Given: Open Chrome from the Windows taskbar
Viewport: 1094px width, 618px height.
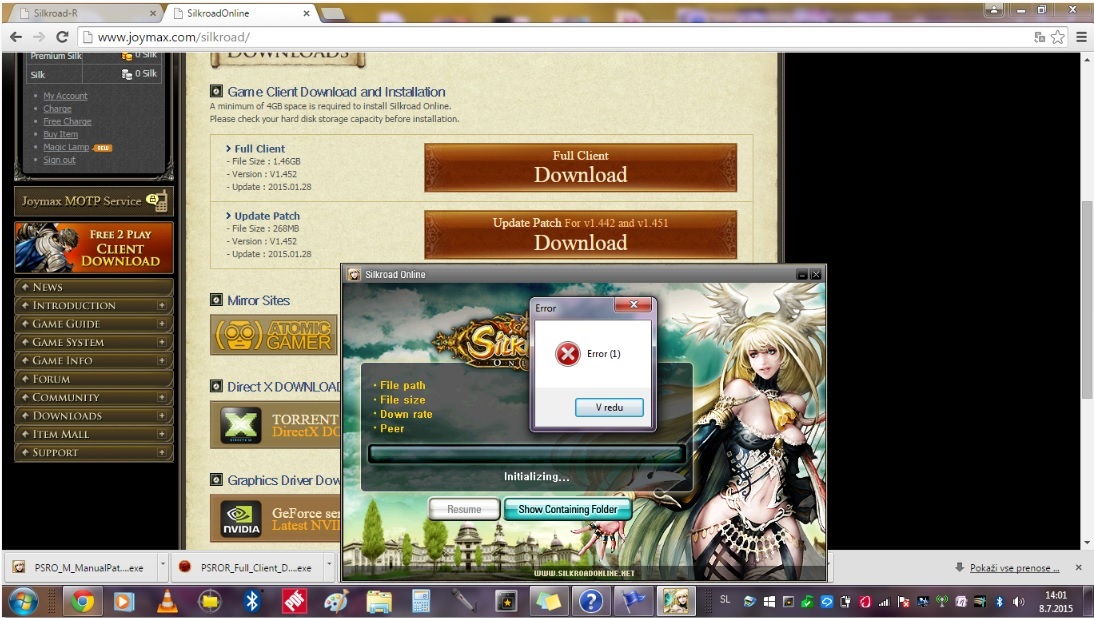Looking at the screenshot, I should pos(83,601).
